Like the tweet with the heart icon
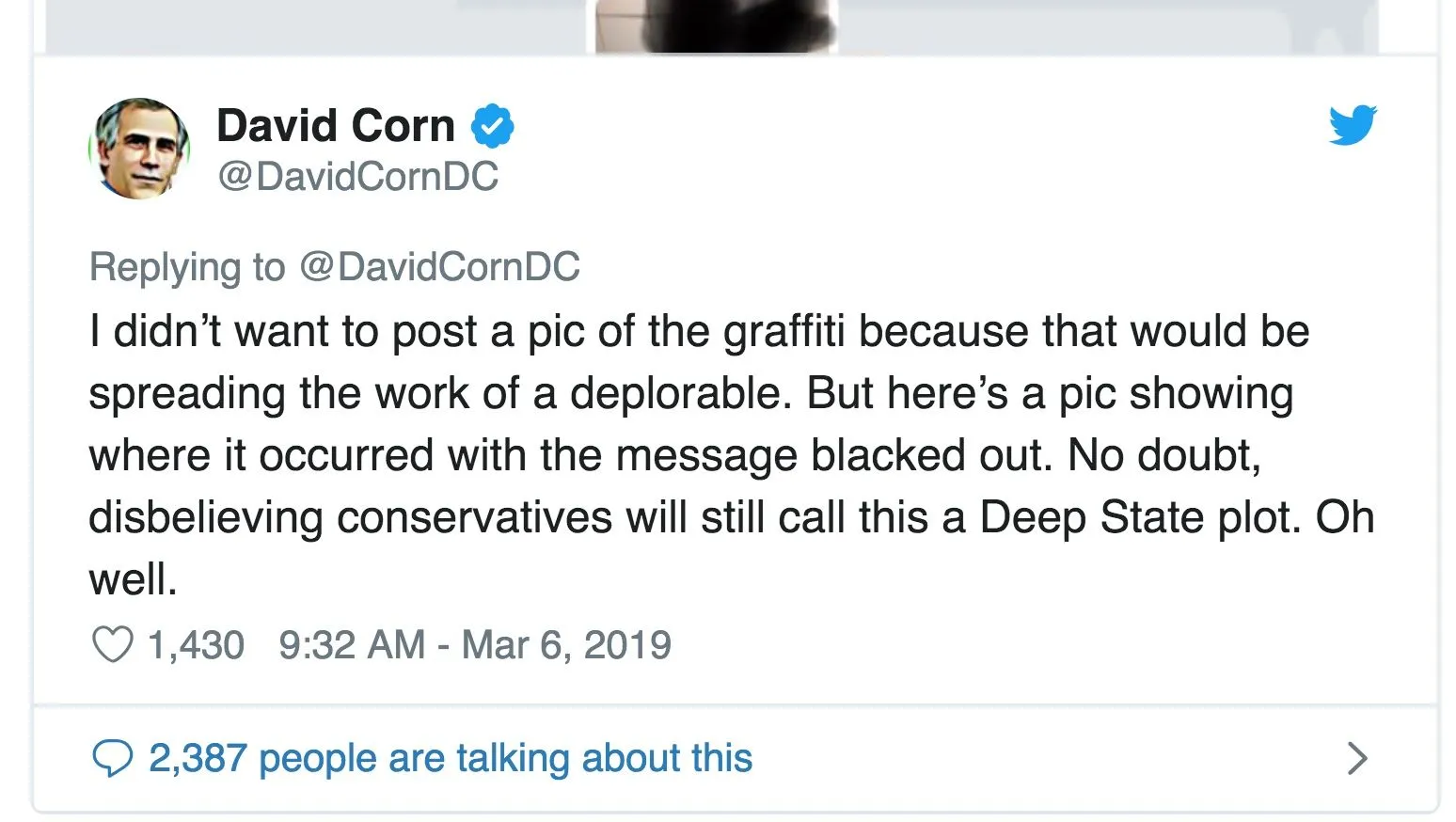Screen dimensions: 1456x822 (112, 645)
